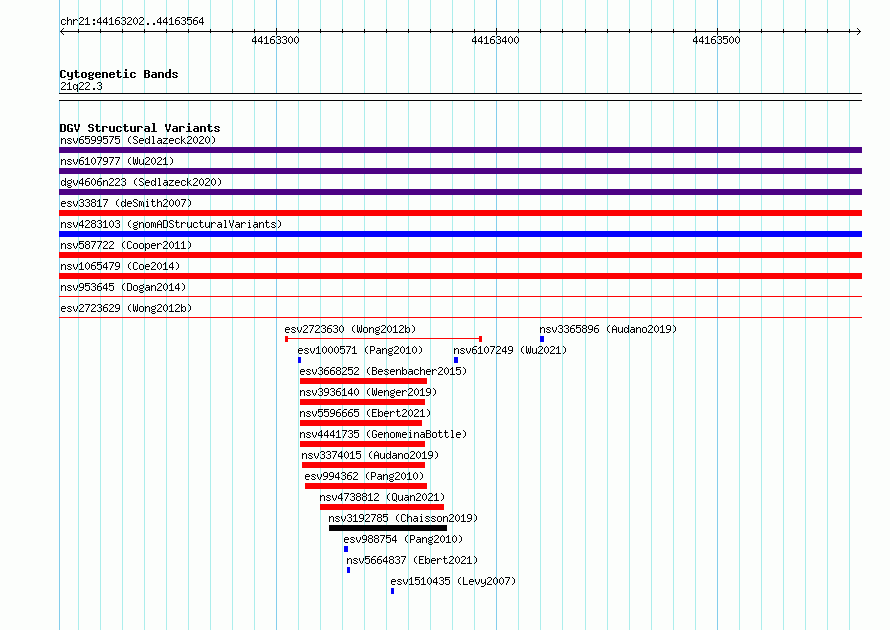Click the esv1510435 (Levy2007) blue marker
Screen dimensions: 890x630
(392, 591)
